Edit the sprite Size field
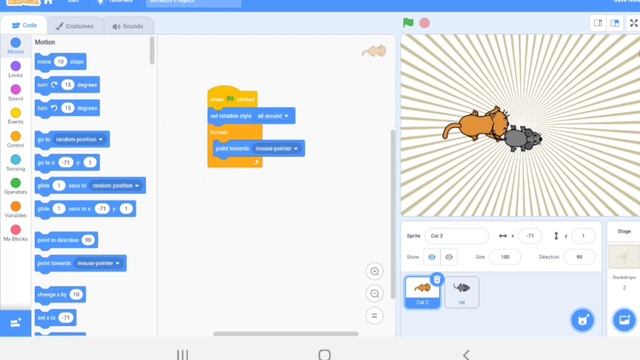 pos(505,257)
